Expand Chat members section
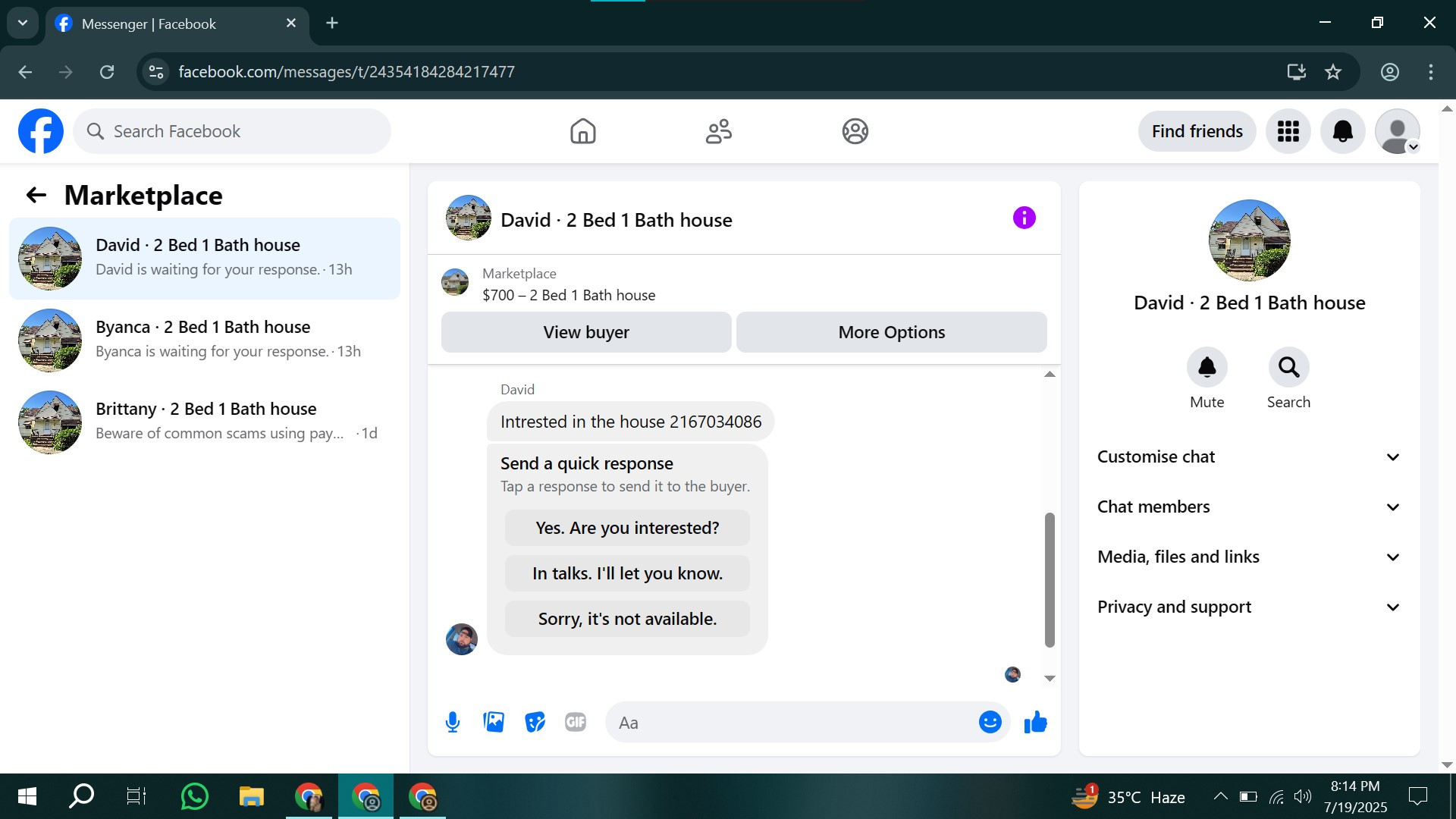This screenshot has height=819, width=1456. coord(1248,507)
